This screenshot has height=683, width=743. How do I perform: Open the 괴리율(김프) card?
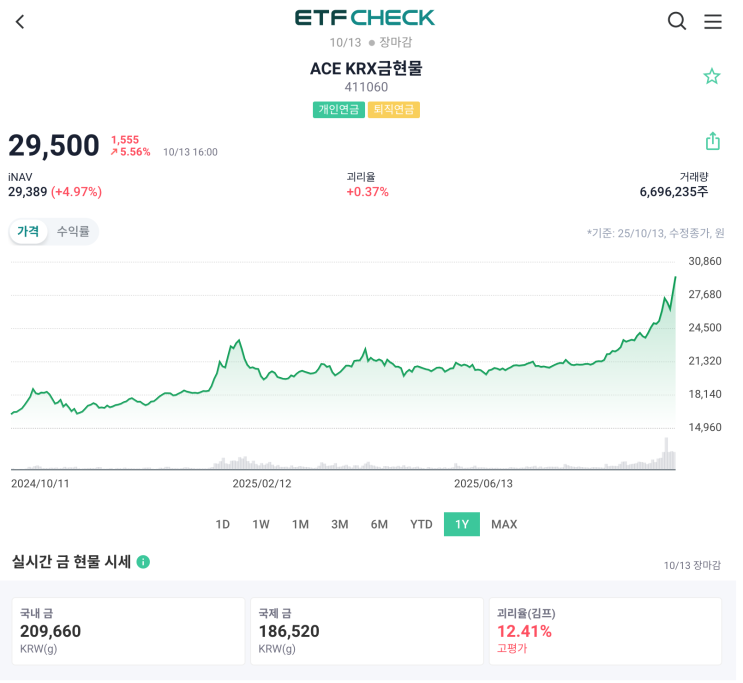[x=605, y=631]
